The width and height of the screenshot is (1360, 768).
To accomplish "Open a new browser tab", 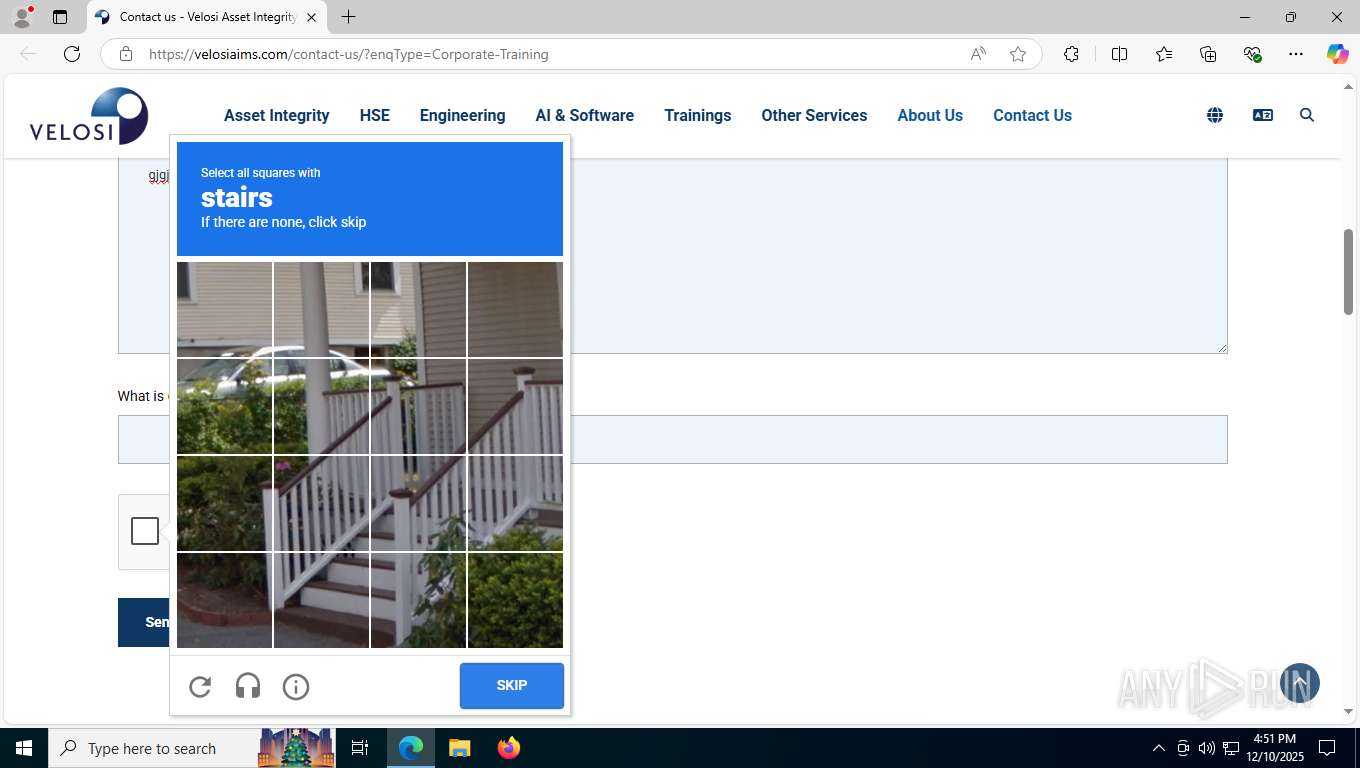I will (x=348, y=17).
